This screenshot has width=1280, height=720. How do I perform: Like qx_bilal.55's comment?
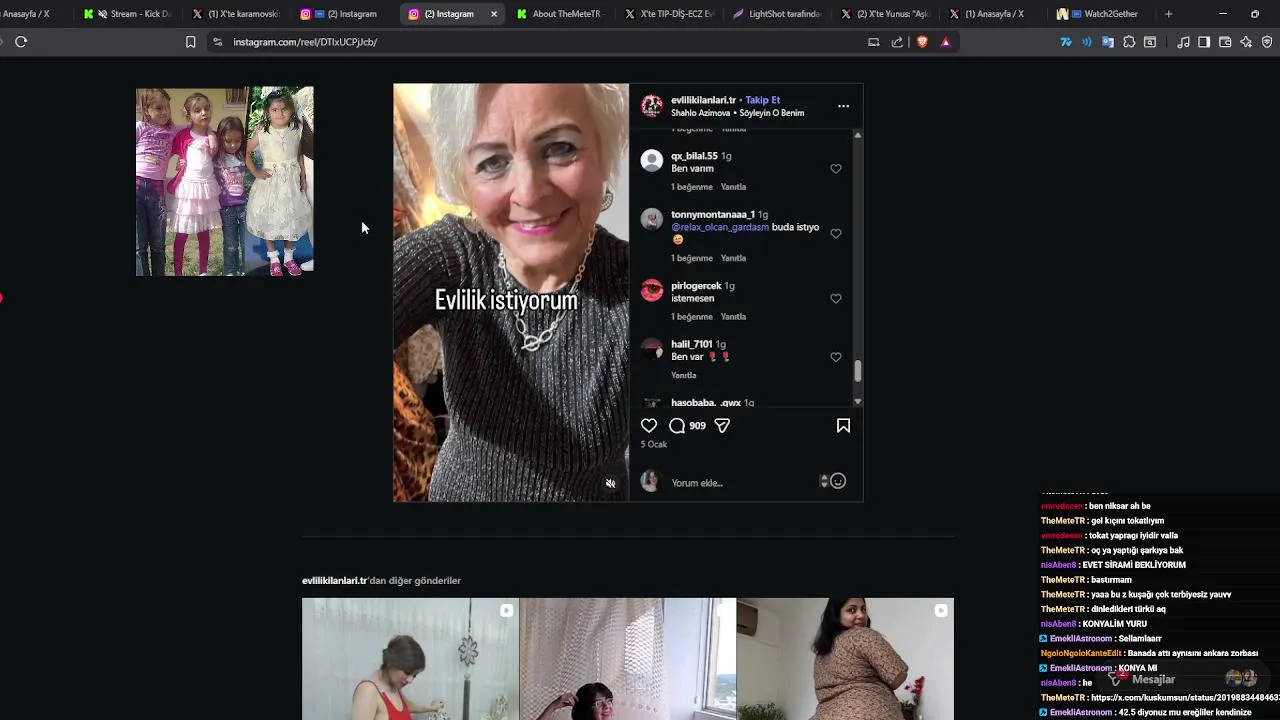coord(836,169)
